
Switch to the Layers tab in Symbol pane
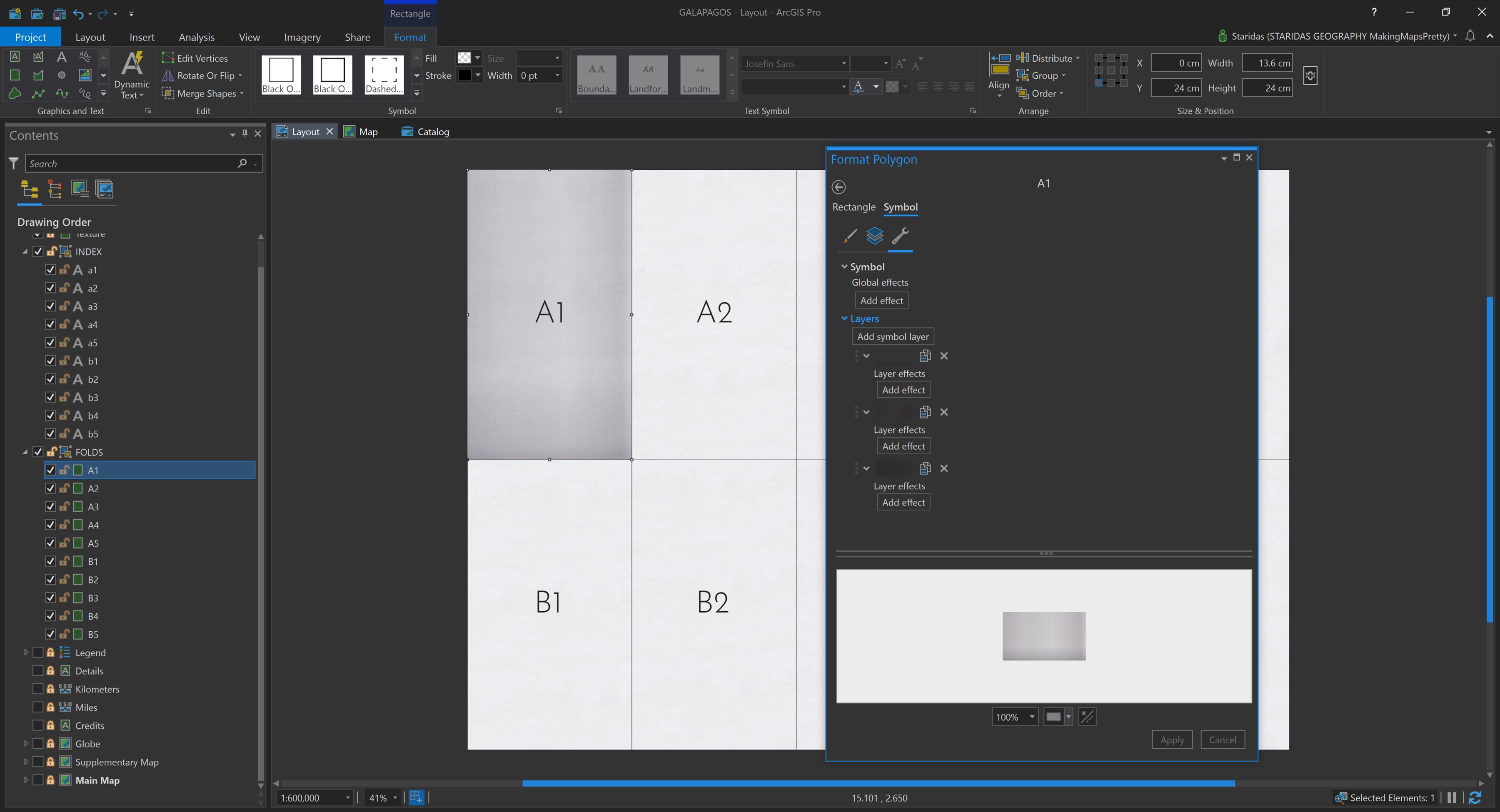(875, 237)
